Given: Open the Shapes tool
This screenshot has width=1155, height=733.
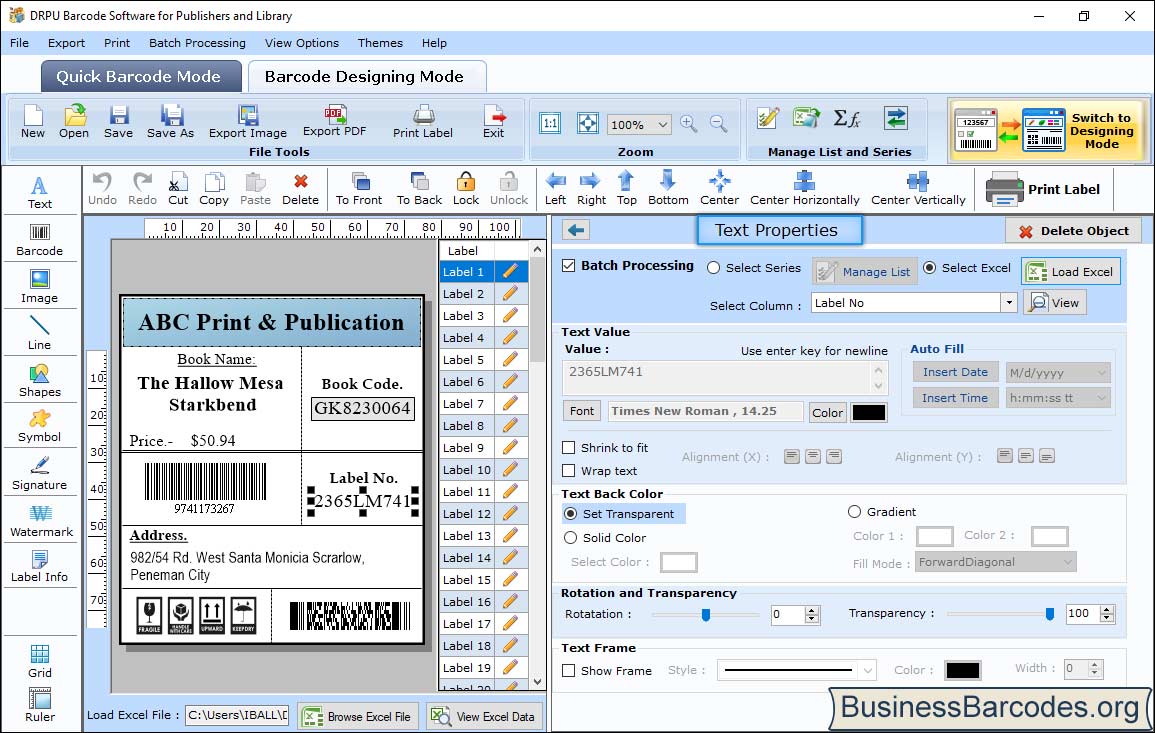Looking at the screenshot, I should click(x=40, y=381).
